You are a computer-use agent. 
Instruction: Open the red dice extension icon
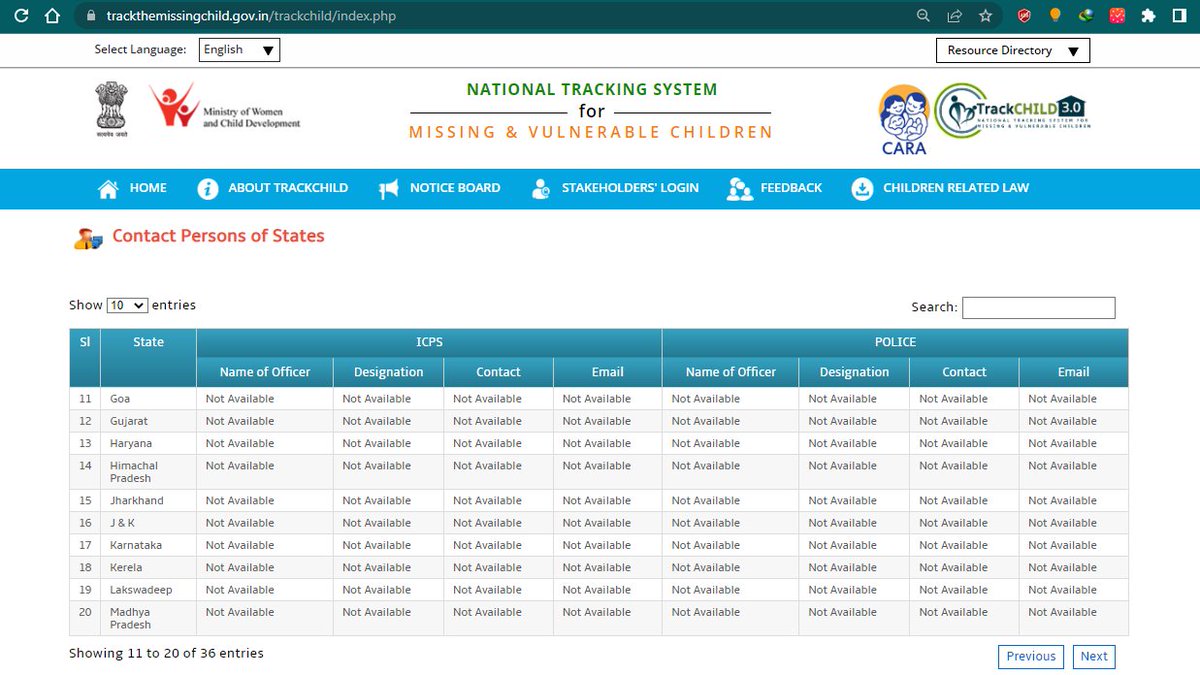[x=1117, y=16]
